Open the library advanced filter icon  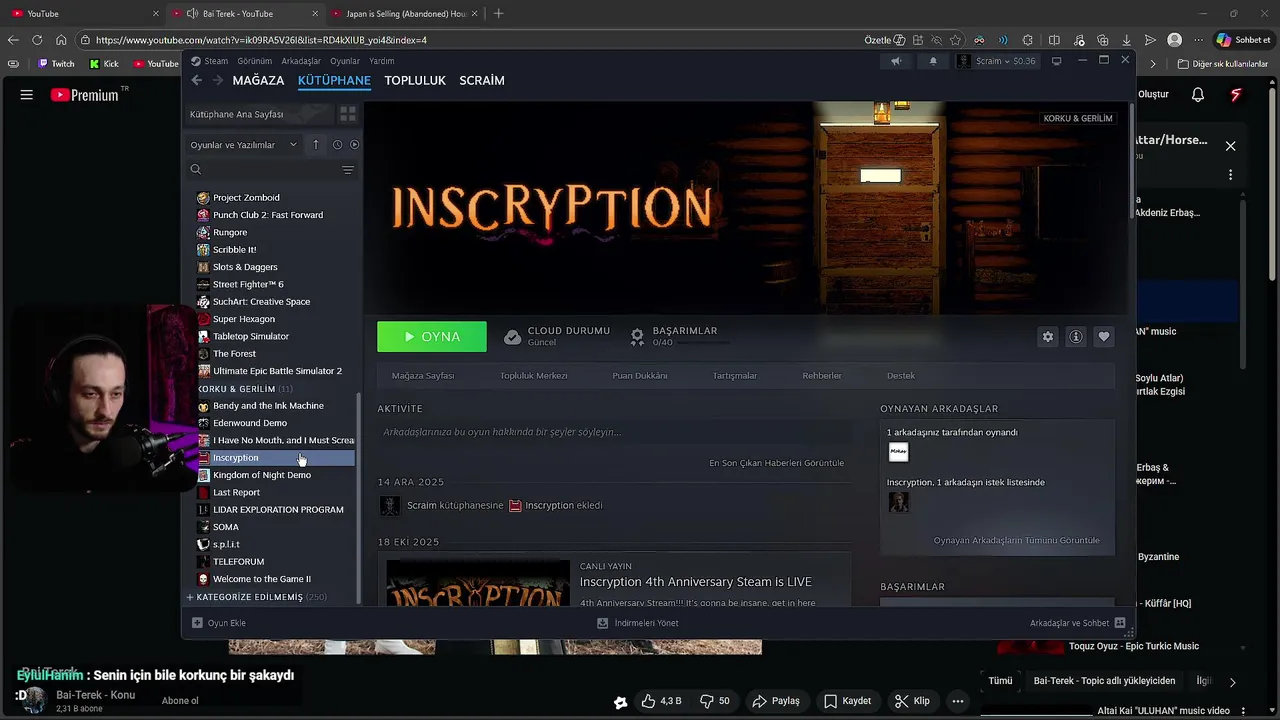(347, 170)
